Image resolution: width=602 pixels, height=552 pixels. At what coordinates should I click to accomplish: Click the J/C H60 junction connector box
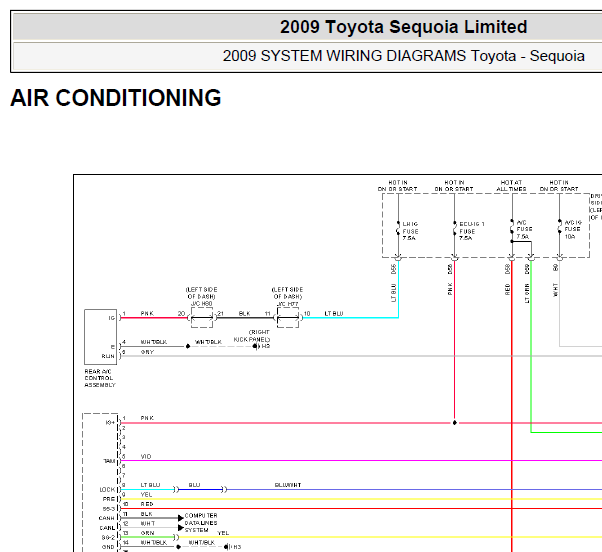click(202, 317)
